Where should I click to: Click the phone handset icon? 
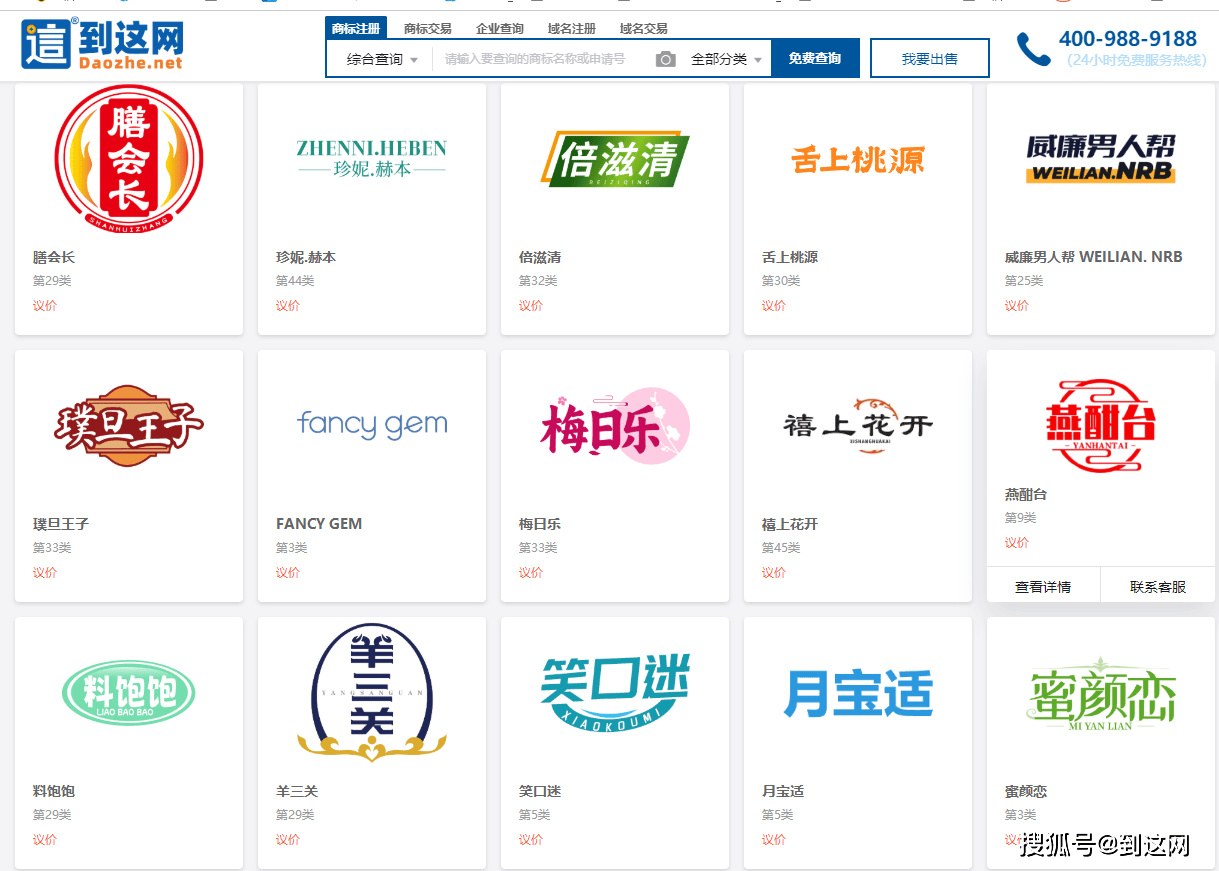click(1033, 49)
